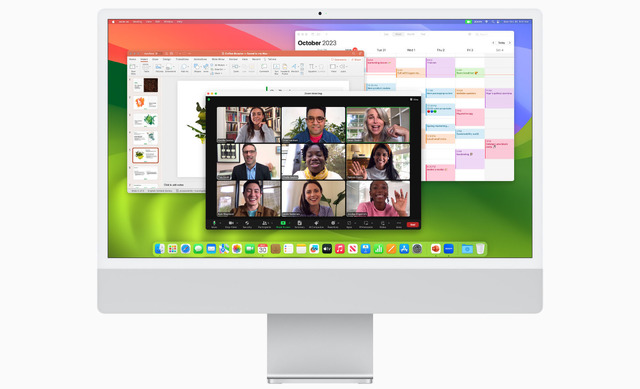Open the Whiteboards icon in Zoom
The width and height of the screenshot is (640, 389).
[366, 224]
